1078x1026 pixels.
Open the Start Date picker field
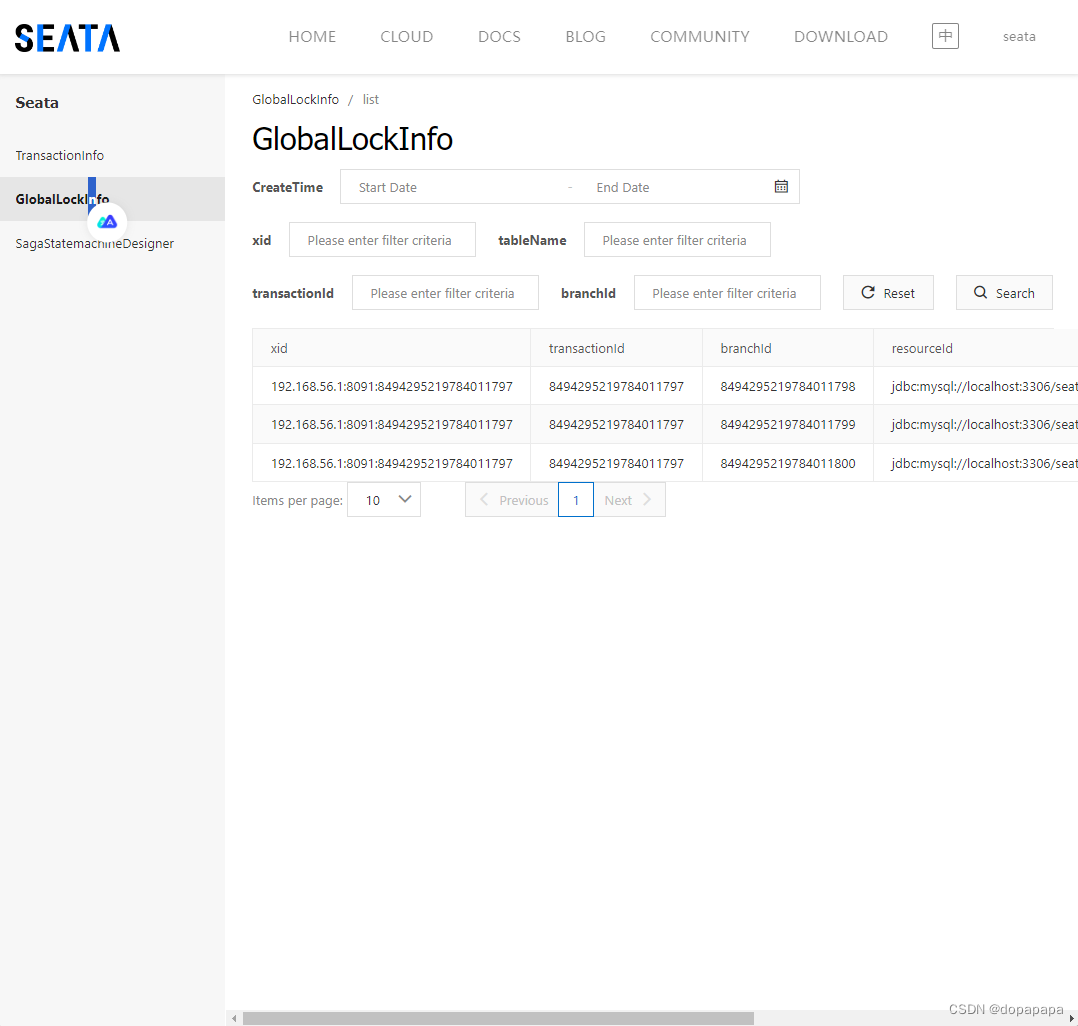click(x=420, y=186)
